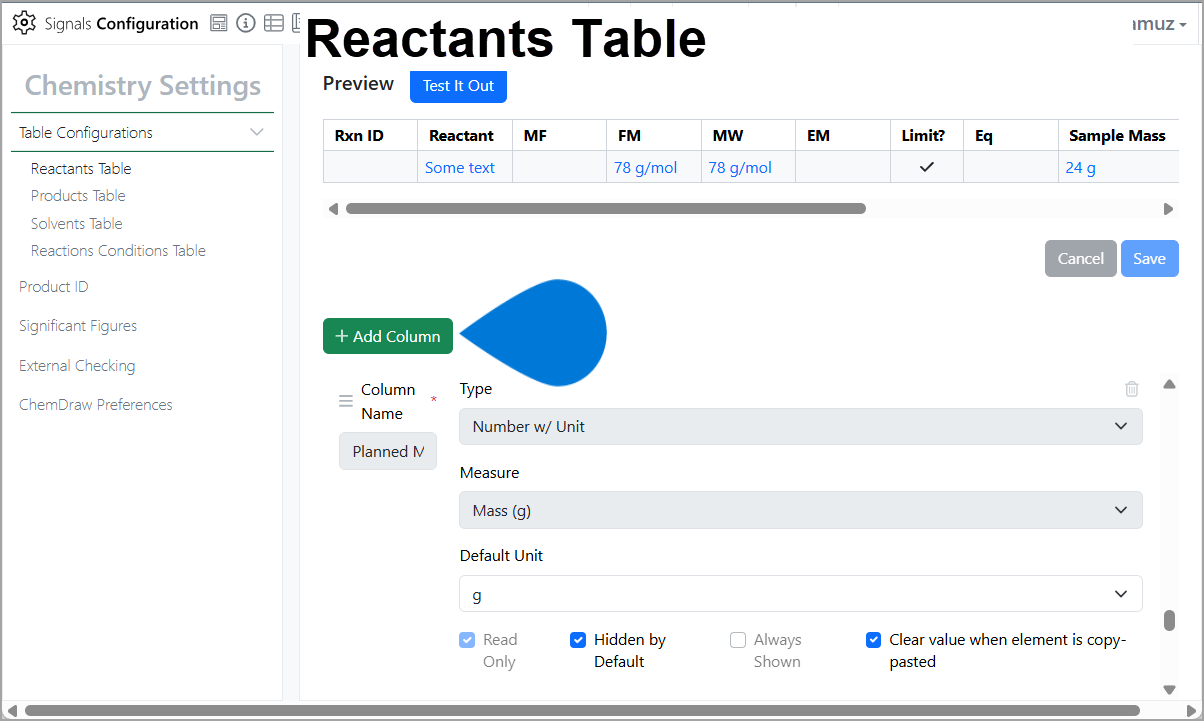Select the table grid icon in toolbar
Viewport: 1204px width, 721px height.
(x=273, y=21)
